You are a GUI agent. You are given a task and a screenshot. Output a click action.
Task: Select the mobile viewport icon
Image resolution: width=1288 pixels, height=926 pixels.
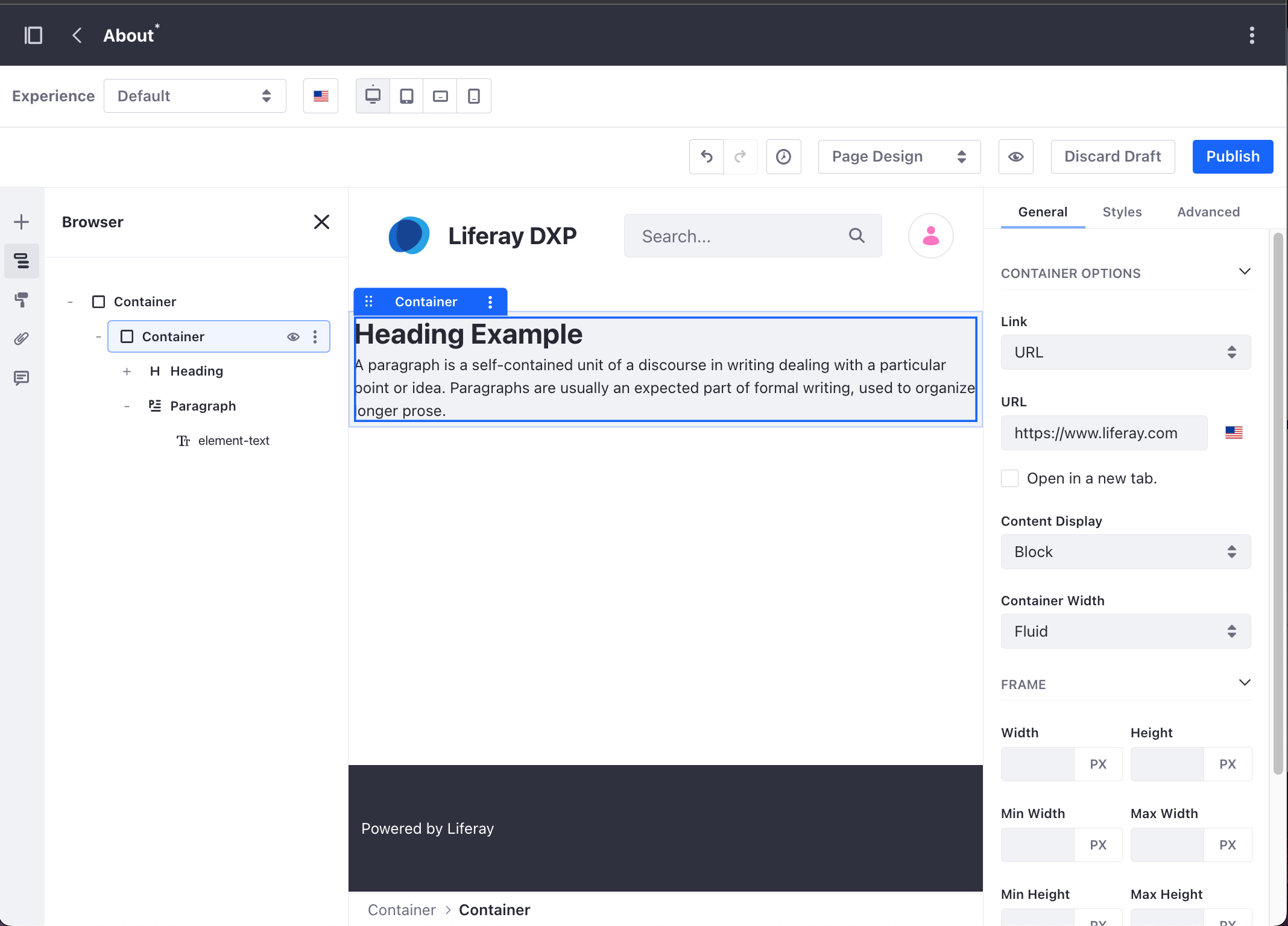(474, 96)
